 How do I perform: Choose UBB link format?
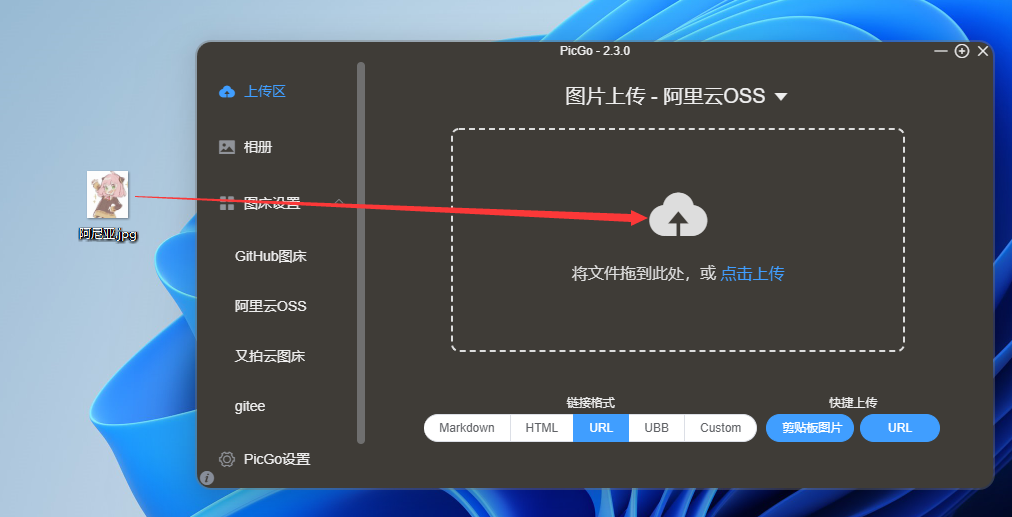point(656,428)
